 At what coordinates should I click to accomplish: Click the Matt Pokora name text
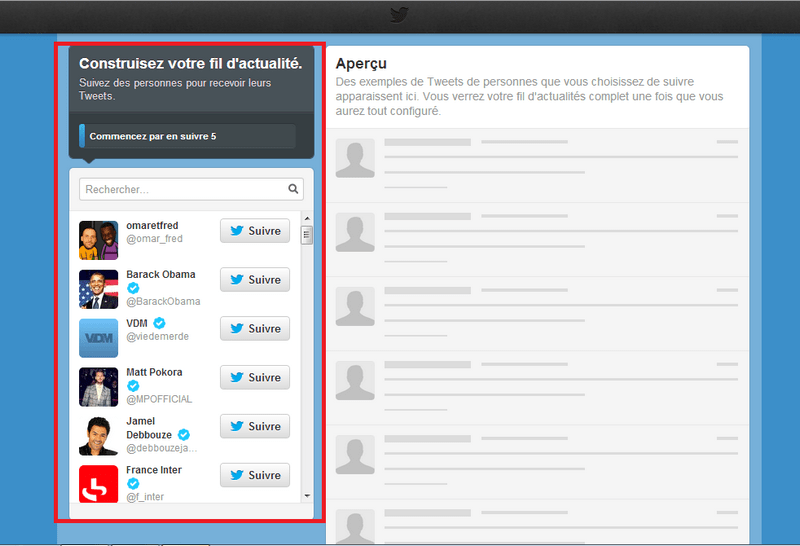[154, 372]
